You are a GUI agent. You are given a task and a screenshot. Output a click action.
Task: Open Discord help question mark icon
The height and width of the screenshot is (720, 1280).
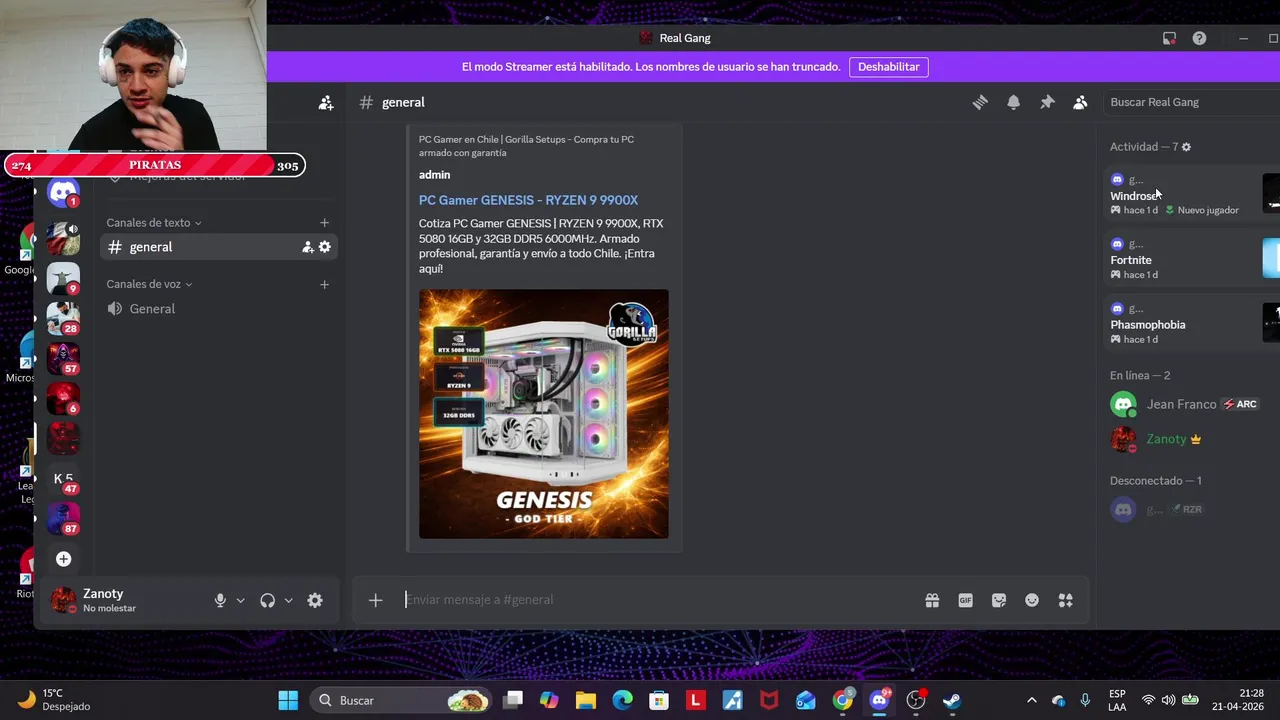(x=1199, y=38)
